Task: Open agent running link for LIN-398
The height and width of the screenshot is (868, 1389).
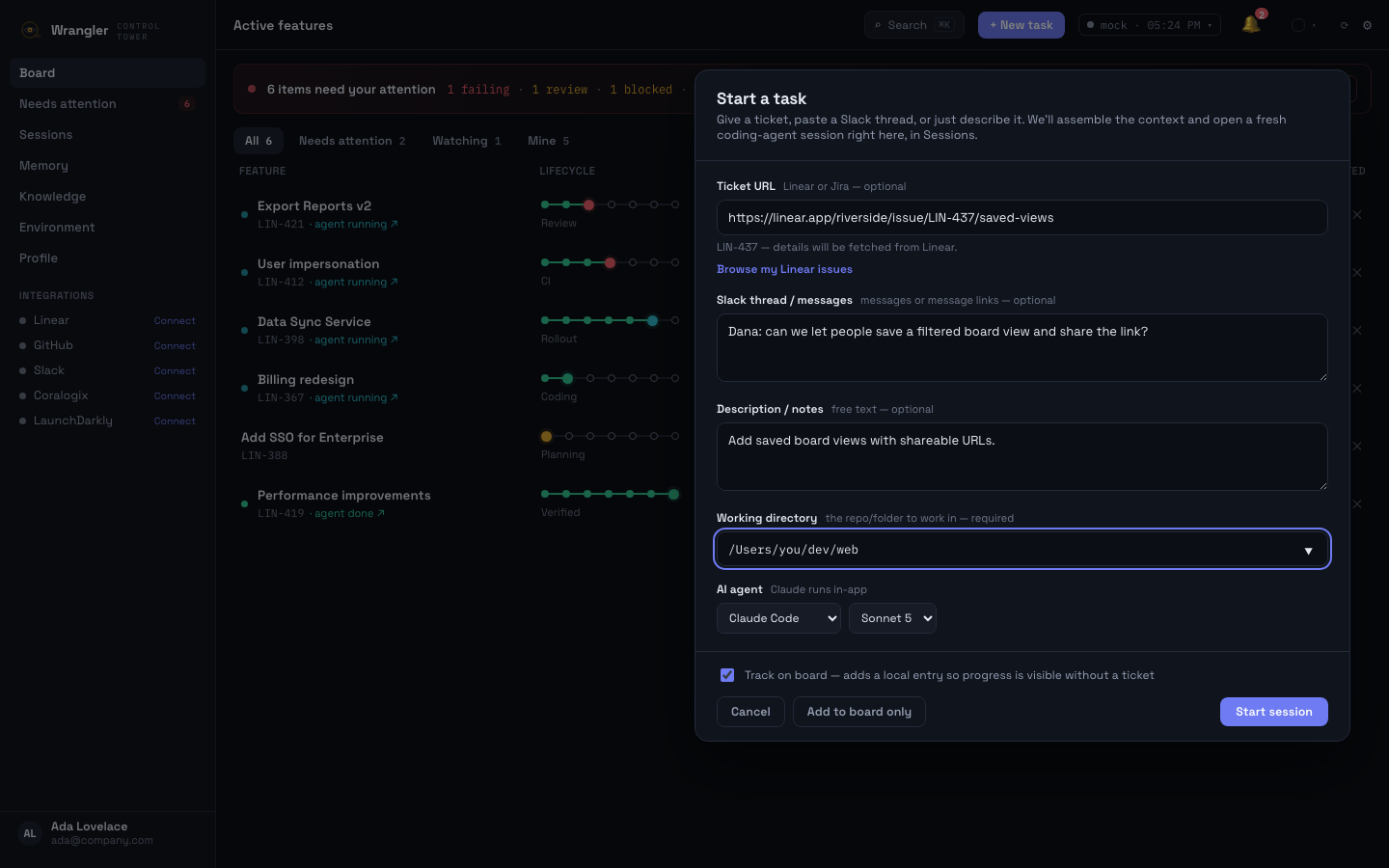Action: (356, 339)
